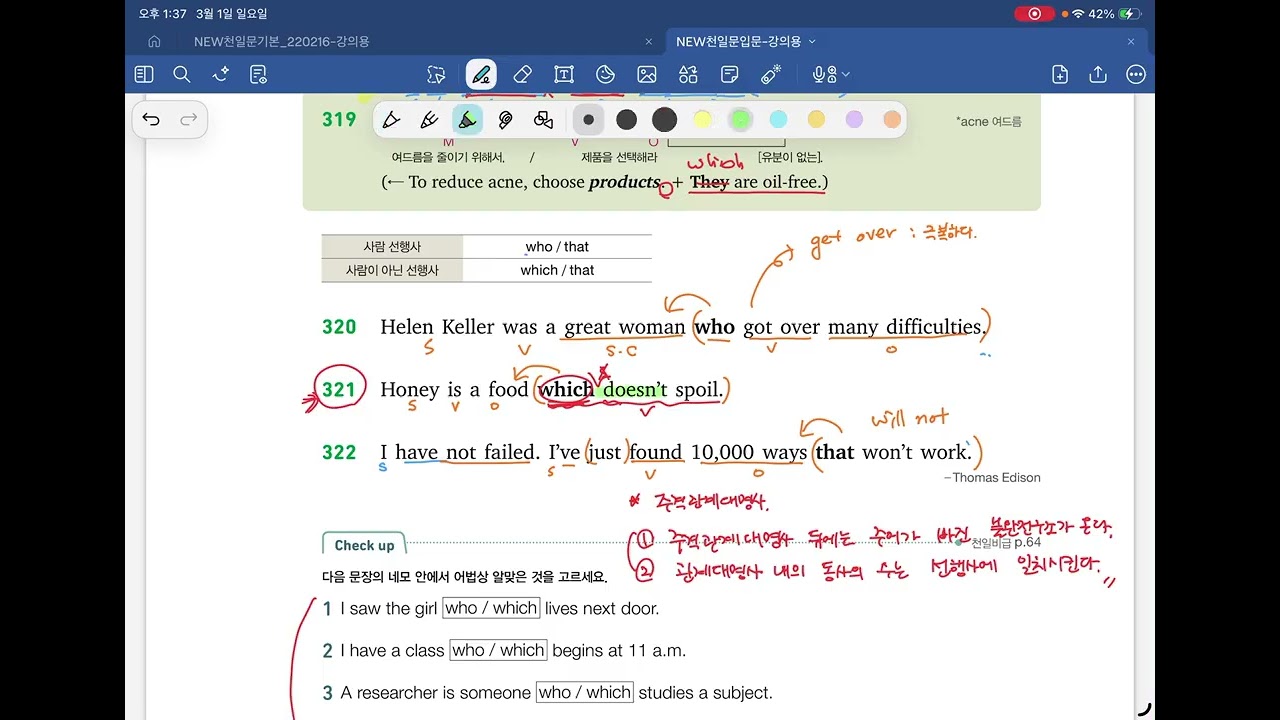Image resolution: width=1280 pixels, height=720 pixels.
Task: Select the pen writing tool
Action: 481,74
